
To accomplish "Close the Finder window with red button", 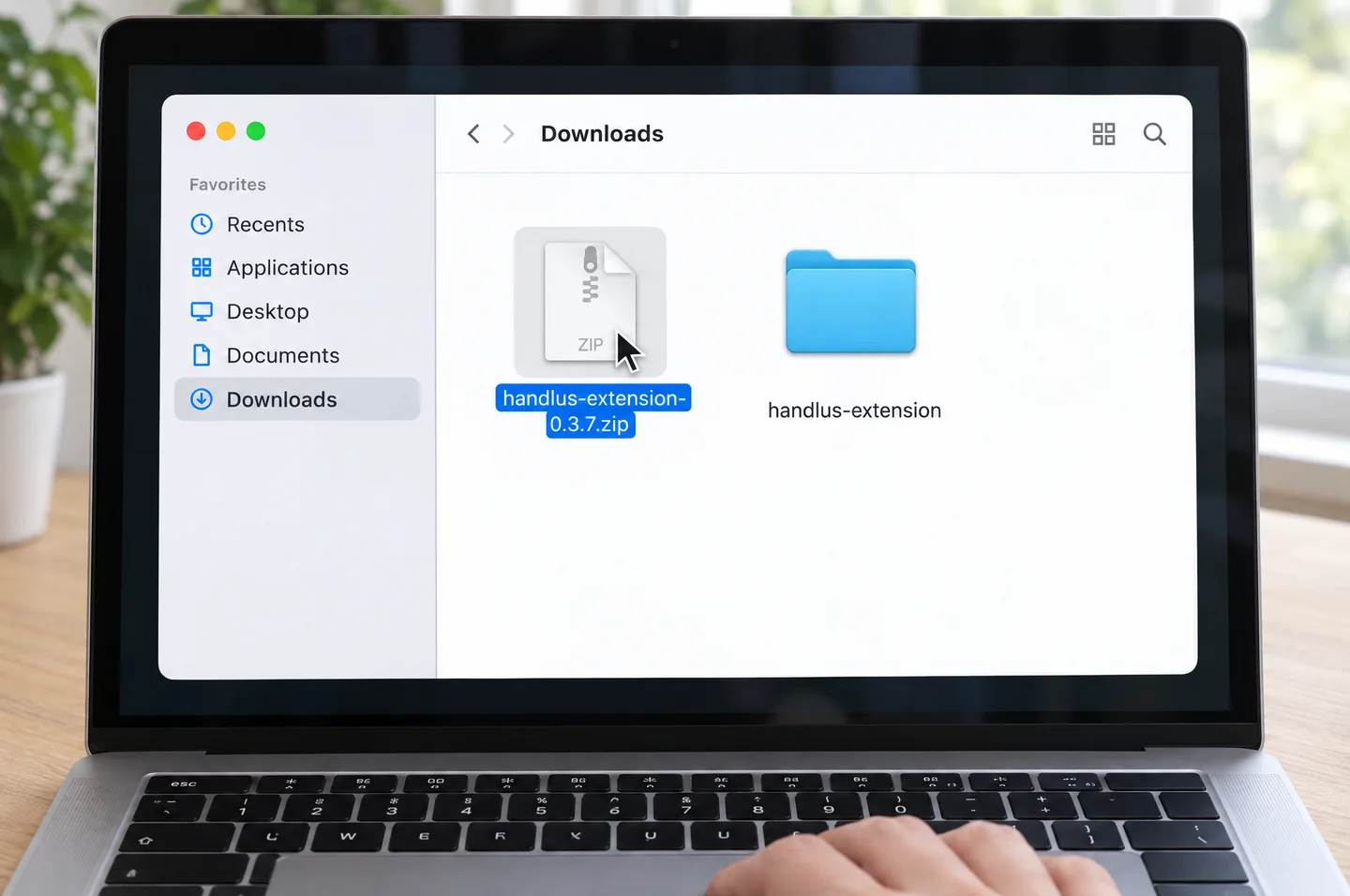I will pyautogui.click(x=196, y=131).
